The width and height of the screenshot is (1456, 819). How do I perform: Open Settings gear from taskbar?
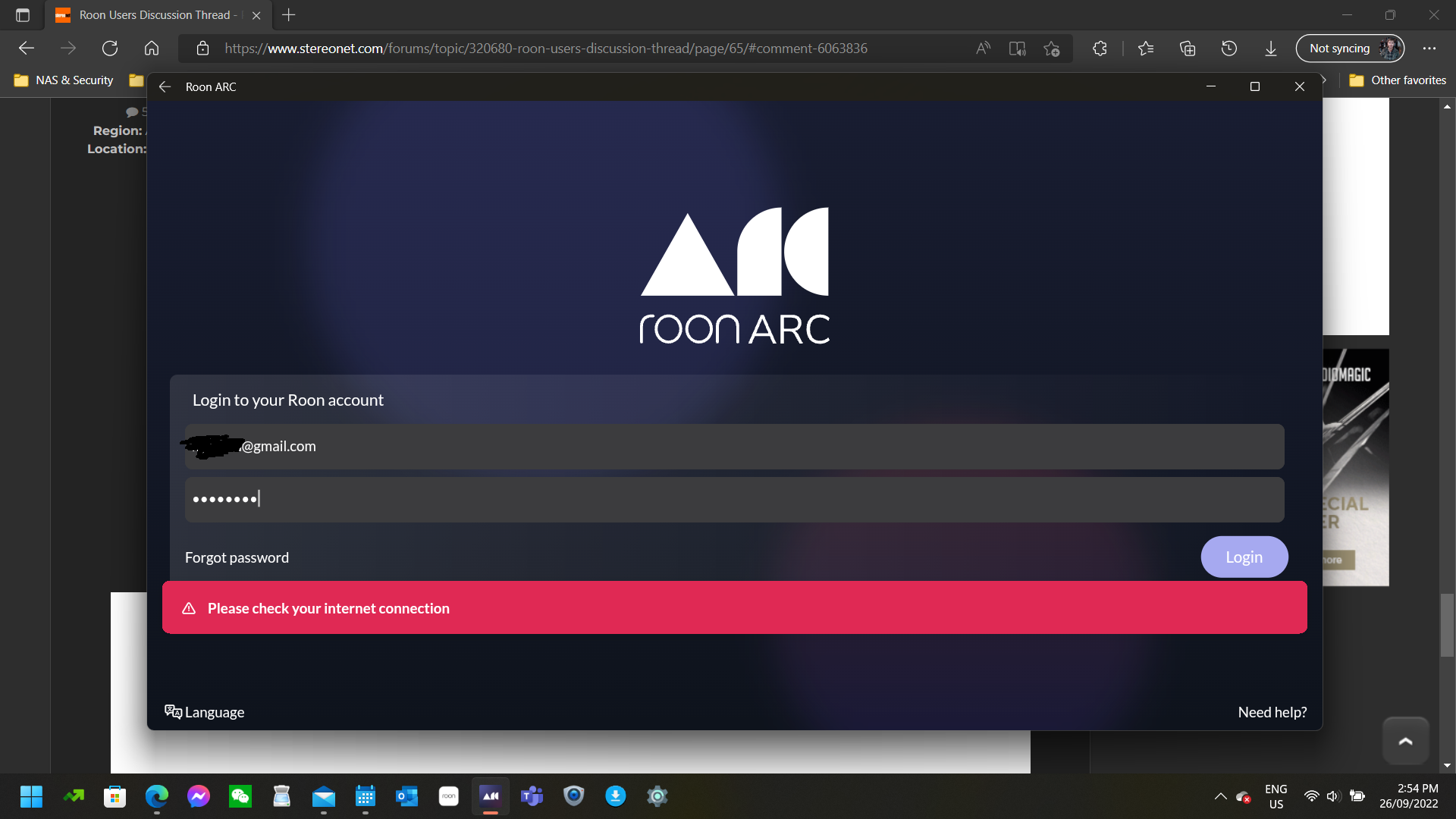(657, 797)
